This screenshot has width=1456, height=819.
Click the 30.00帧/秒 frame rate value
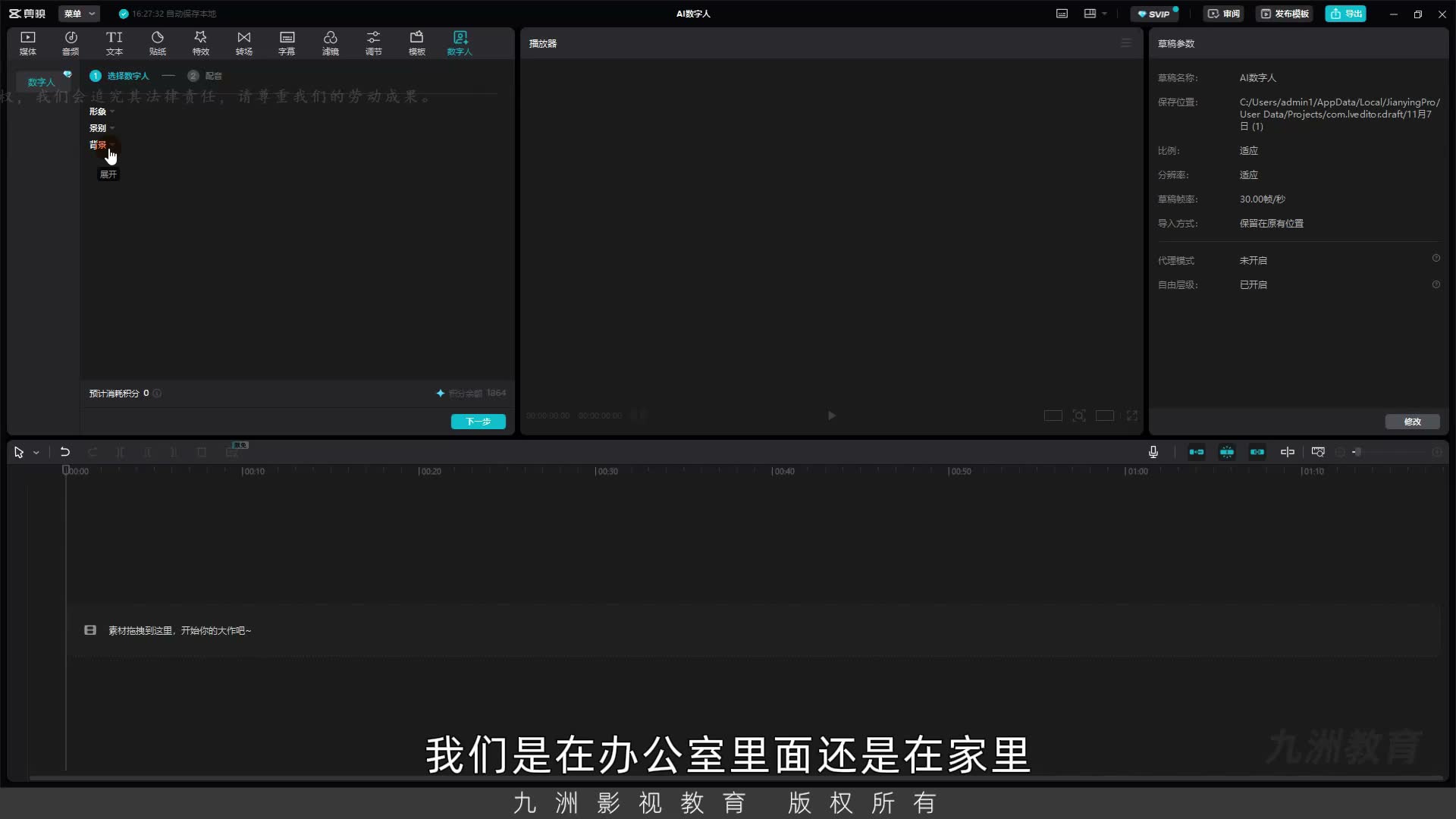1263,199
